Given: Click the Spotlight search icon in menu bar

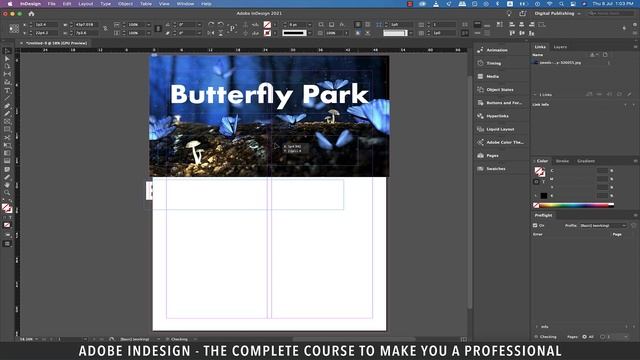Looking at the screenshot, I should point(561,4).
